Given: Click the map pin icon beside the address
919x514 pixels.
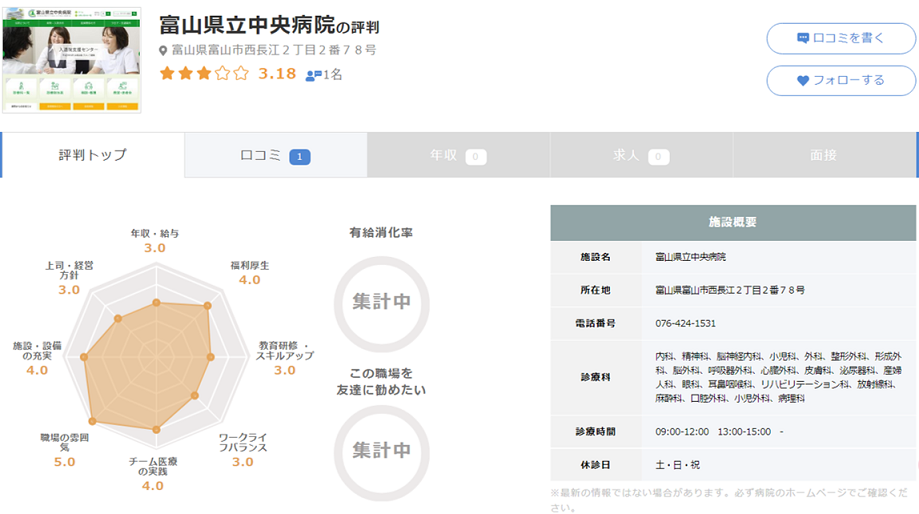Looking at the screenshot, I should click(163, 50).
